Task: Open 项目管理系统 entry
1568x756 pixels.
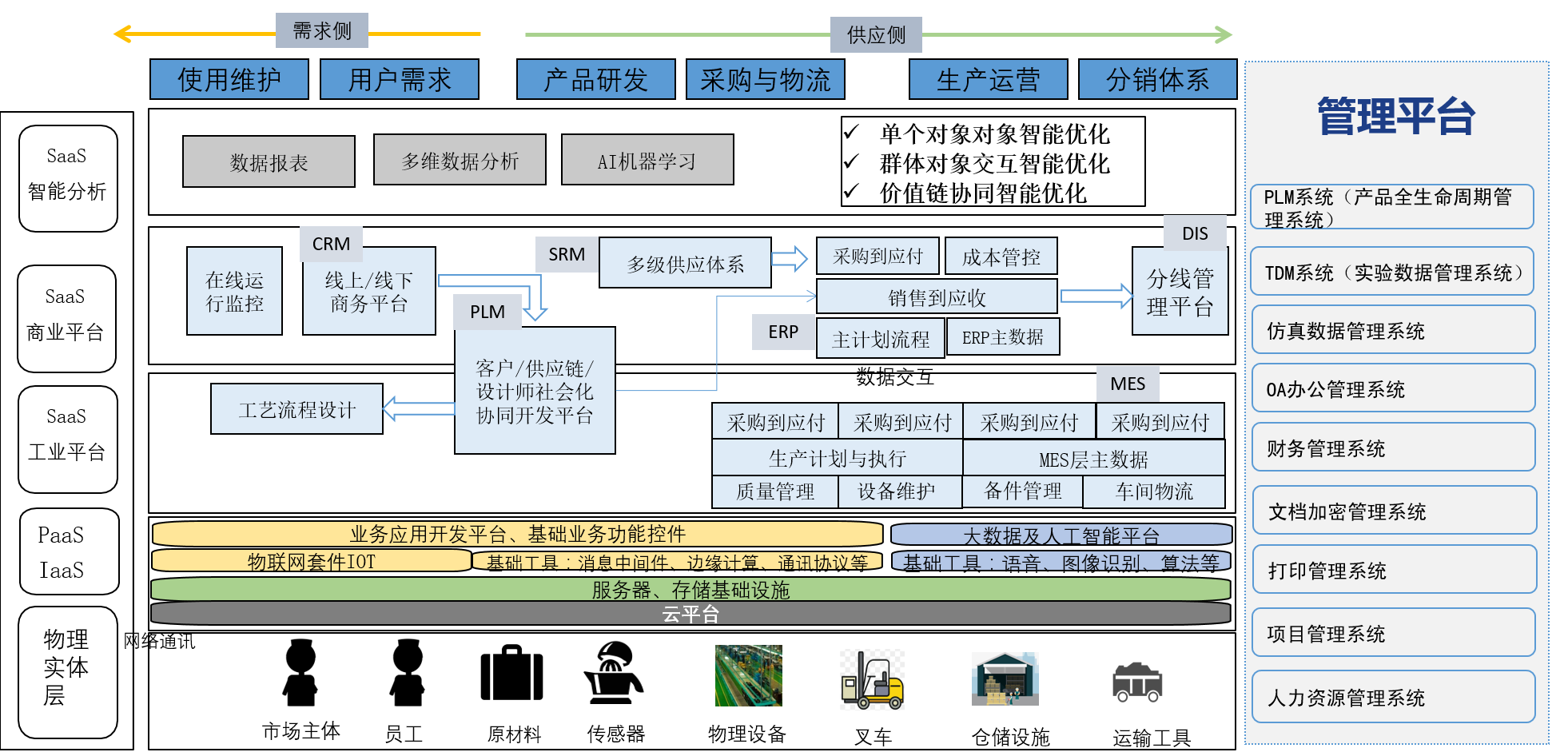Action: coord(1393,633)
